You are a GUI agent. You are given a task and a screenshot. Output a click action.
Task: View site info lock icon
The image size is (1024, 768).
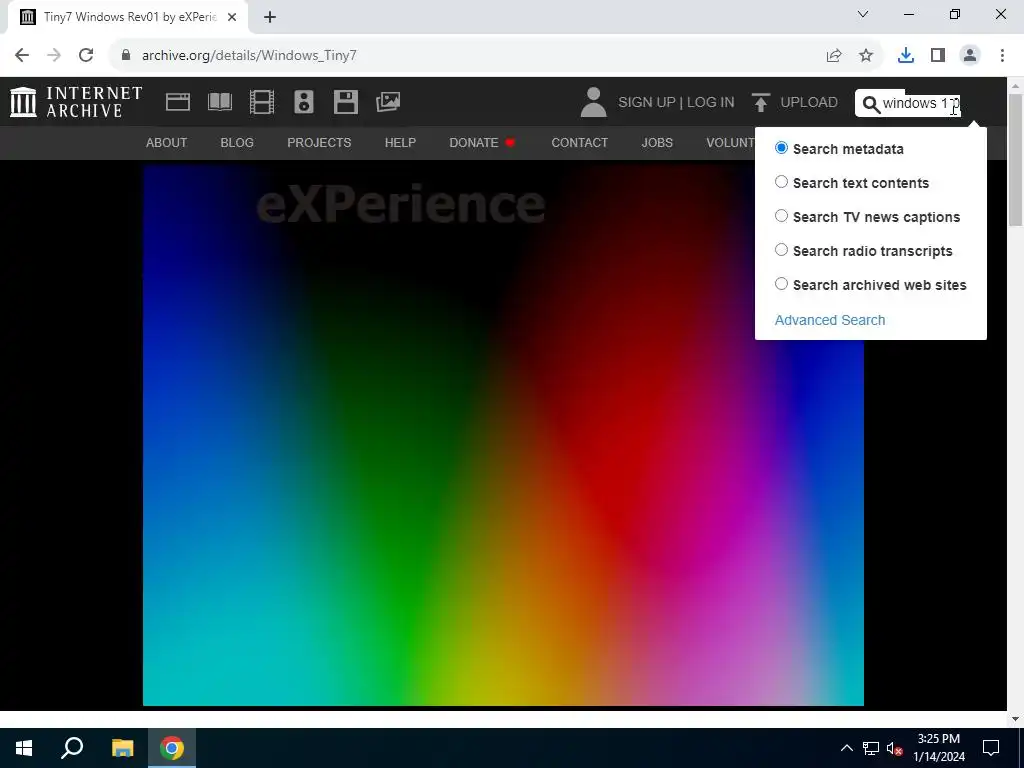[126, 56]
